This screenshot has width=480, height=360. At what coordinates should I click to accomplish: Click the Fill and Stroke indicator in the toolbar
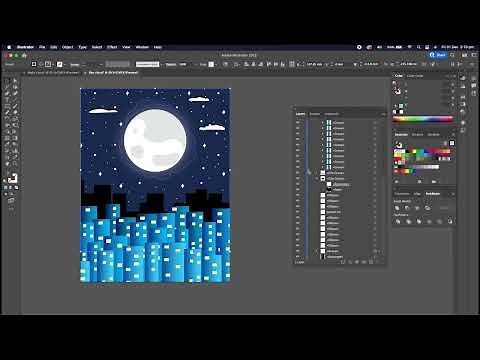pos(12,178)
